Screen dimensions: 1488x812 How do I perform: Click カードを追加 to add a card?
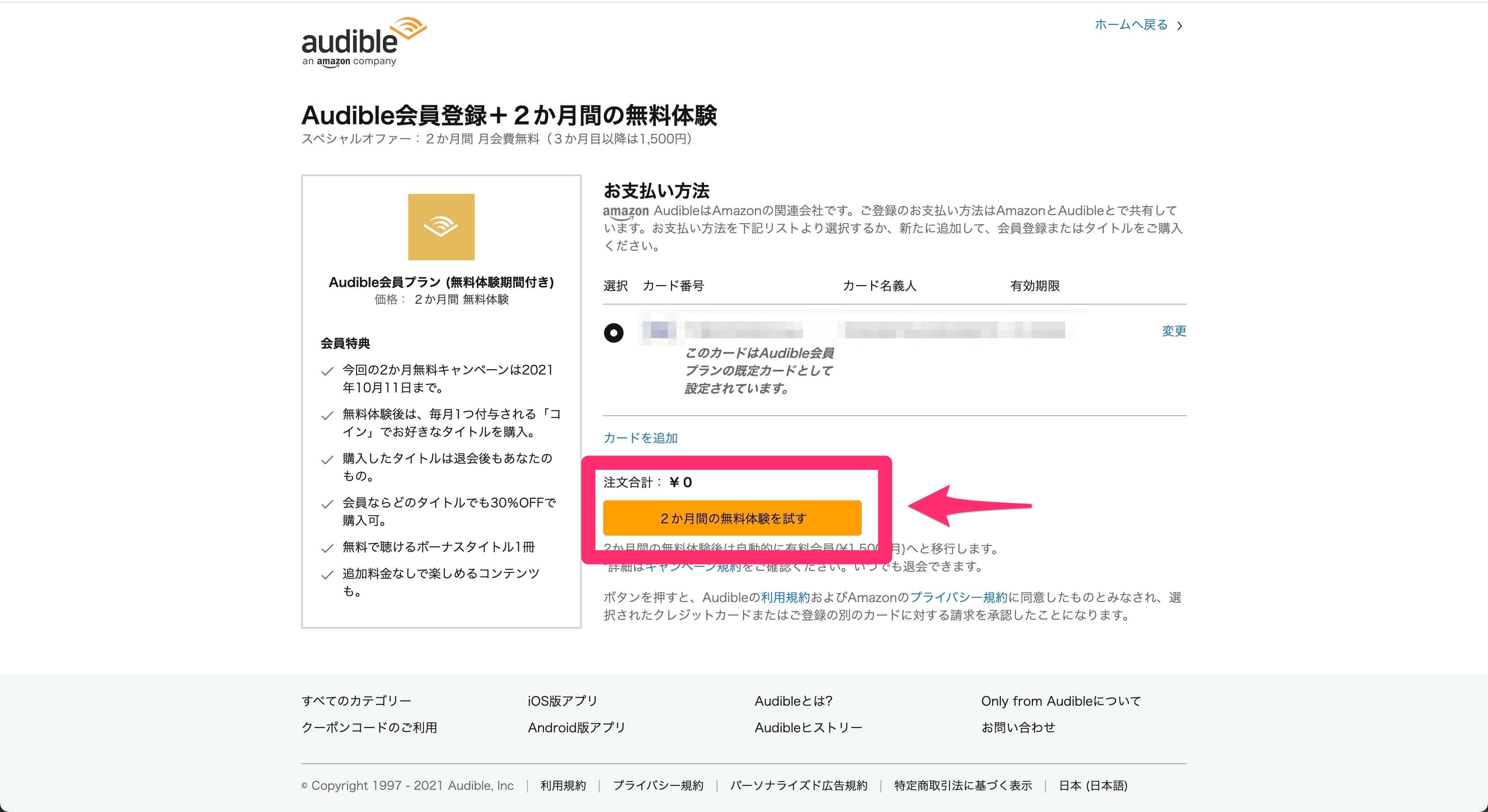coord(641,438)
